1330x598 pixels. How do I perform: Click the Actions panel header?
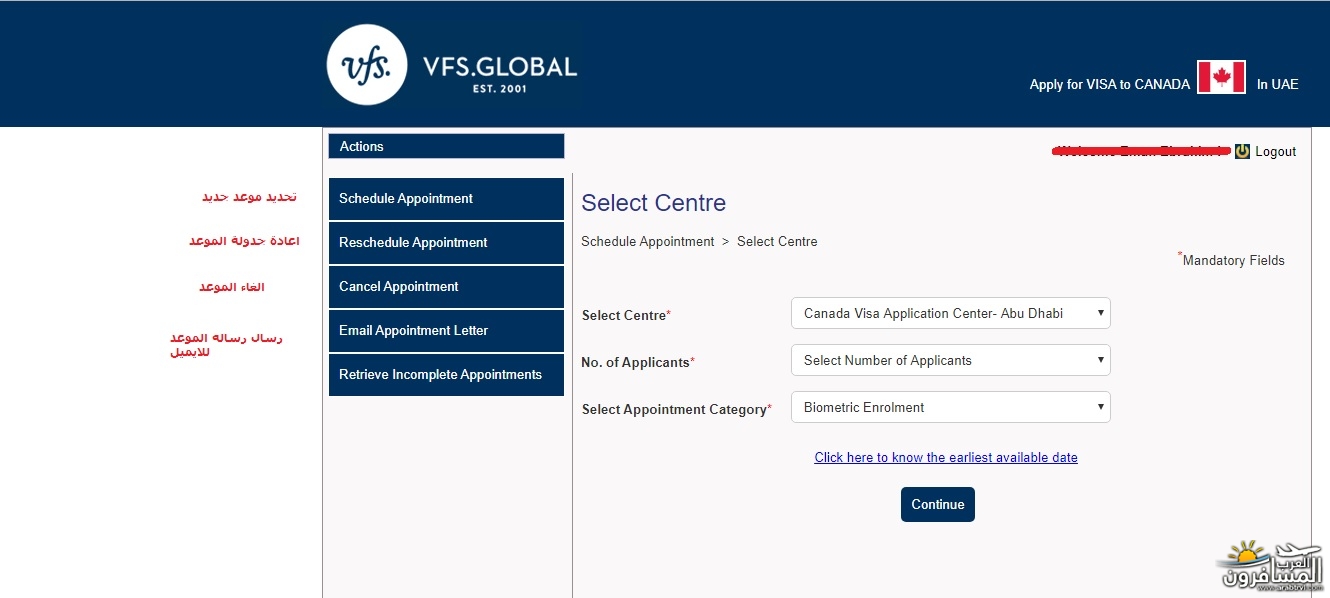pos(446,146)
